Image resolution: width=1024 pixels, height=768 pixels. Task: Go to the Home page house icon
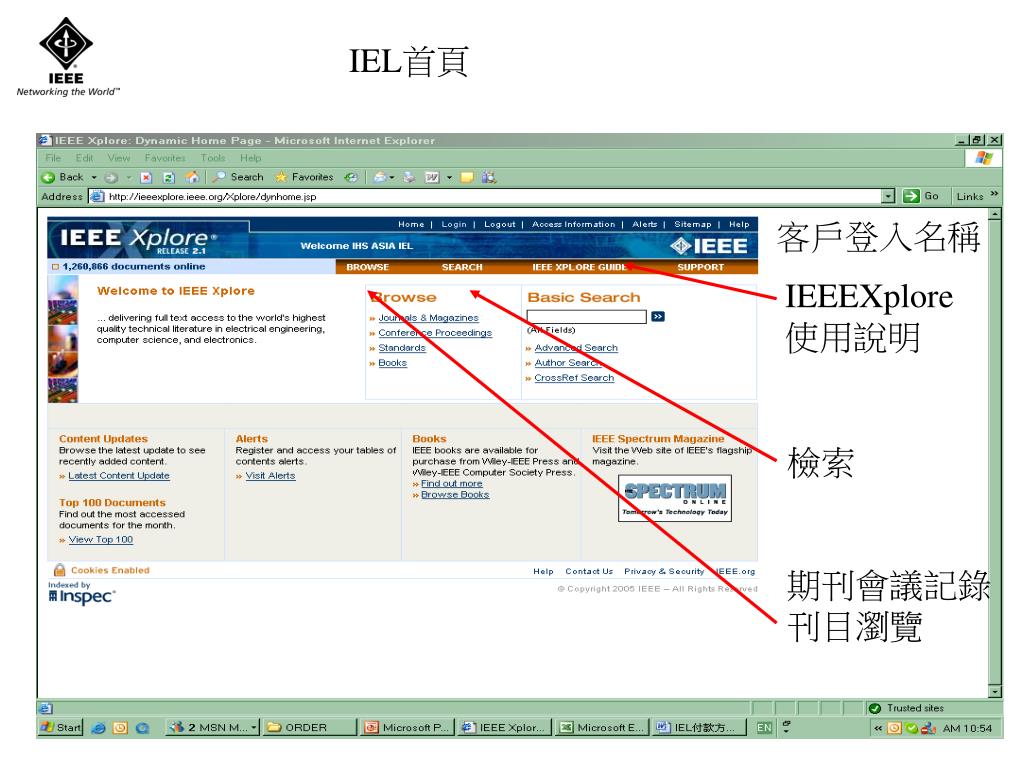coord(192,177)
